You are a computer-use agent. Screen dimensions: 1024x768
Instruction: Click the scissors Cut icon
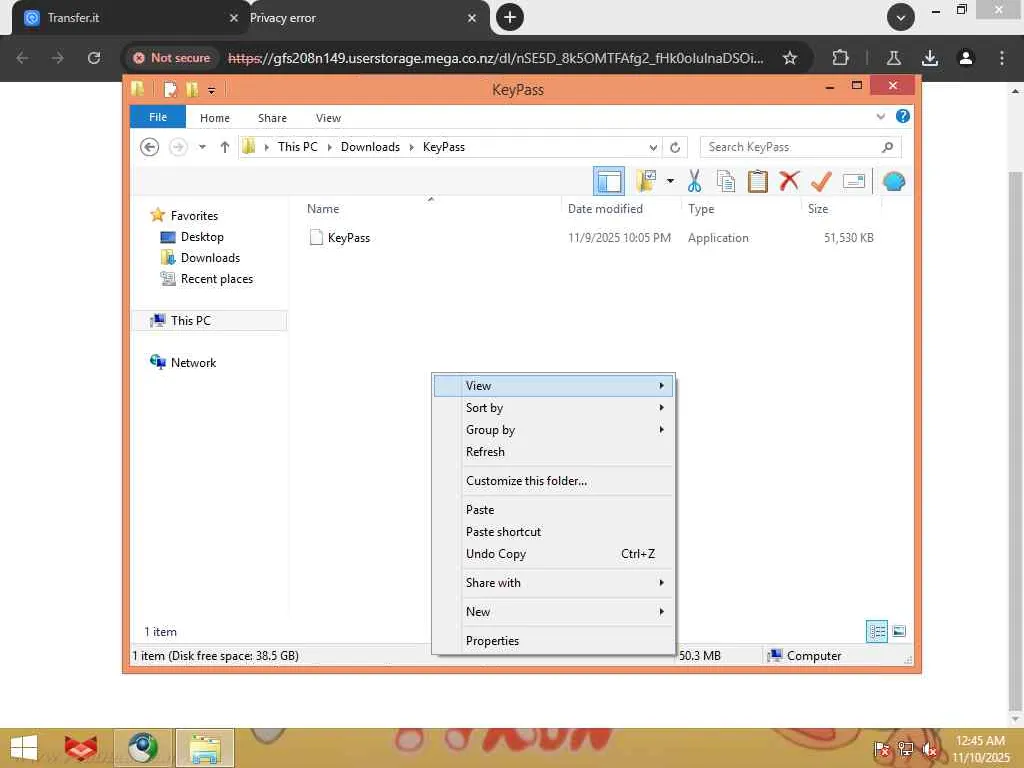coord(694,181)
